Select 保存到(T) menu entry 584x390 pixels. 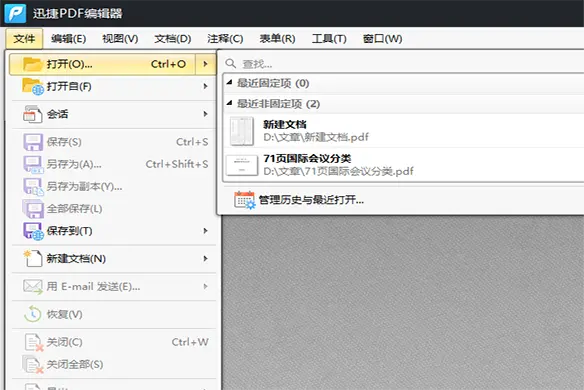(x=112, y=231)
